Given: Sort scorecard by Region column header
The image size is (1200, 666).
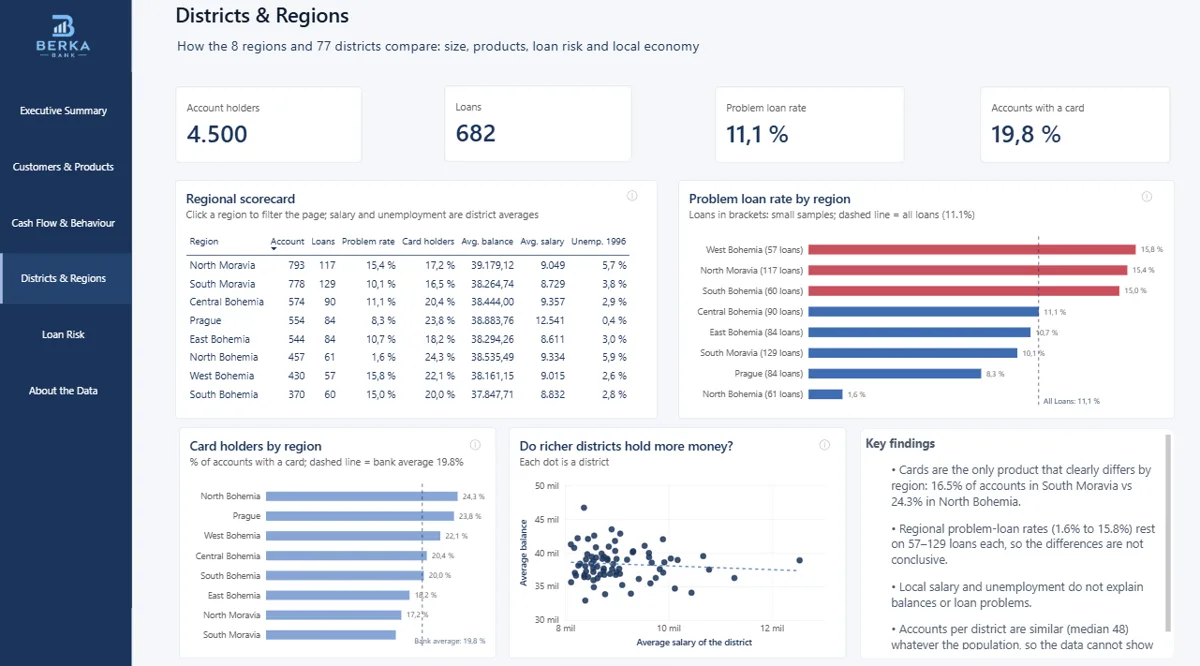Looking at the screenshot, I should tap(204, 241).
